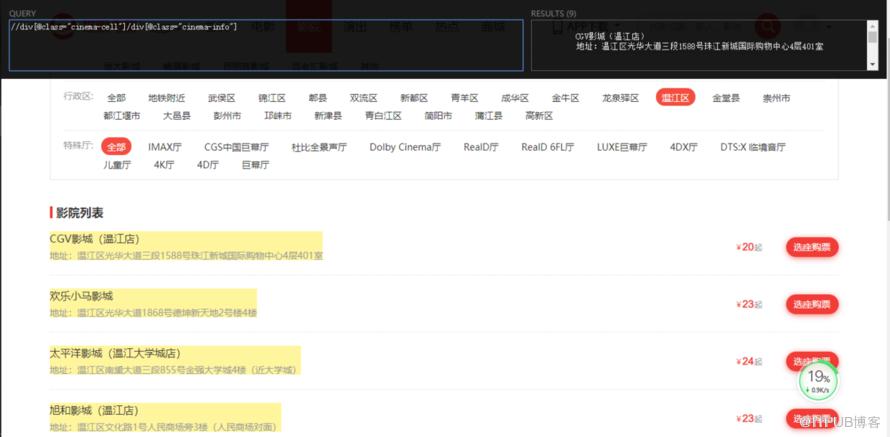Click 选座购票 for 欢乐小马影城
The image size is (890, 437).
click(812, 304)
